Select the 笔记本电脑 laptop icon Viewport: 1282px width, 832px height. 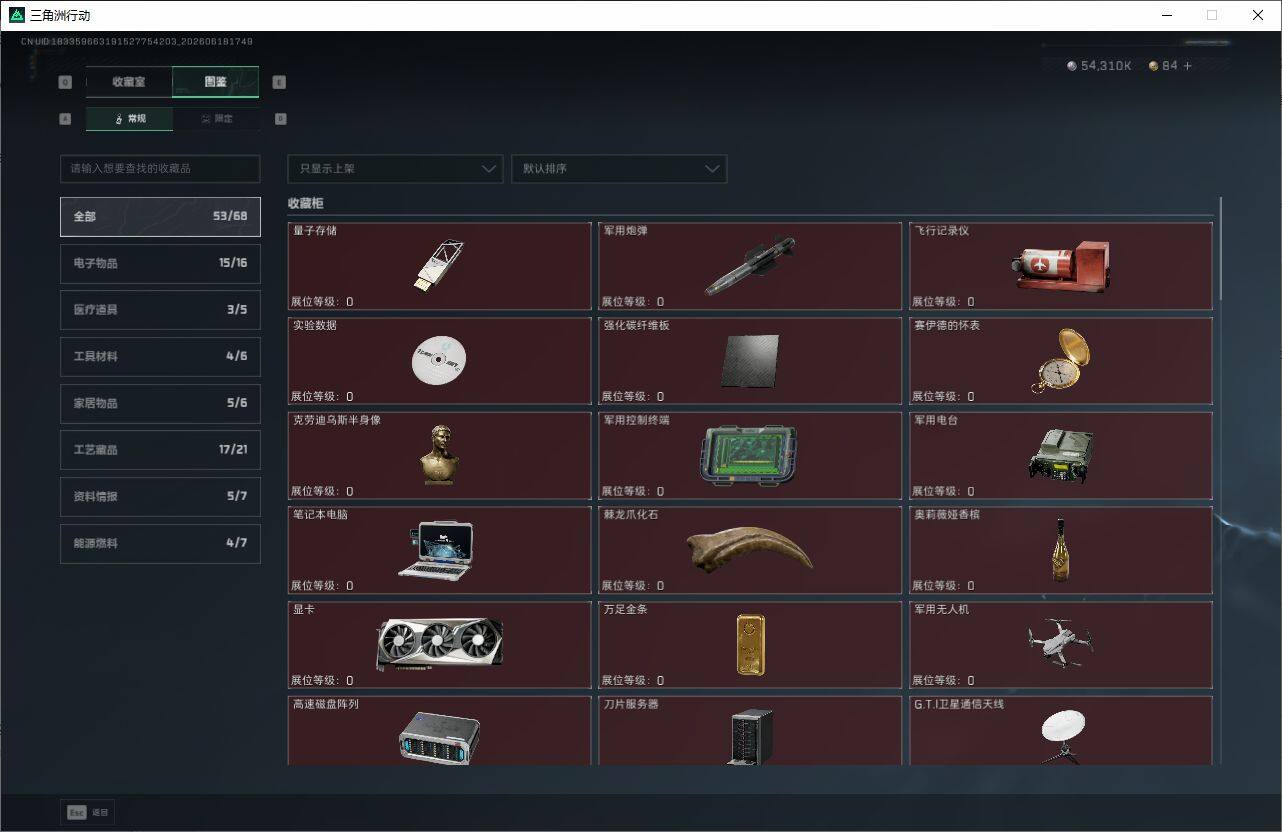pyautogui.click(x=436, y=549)
